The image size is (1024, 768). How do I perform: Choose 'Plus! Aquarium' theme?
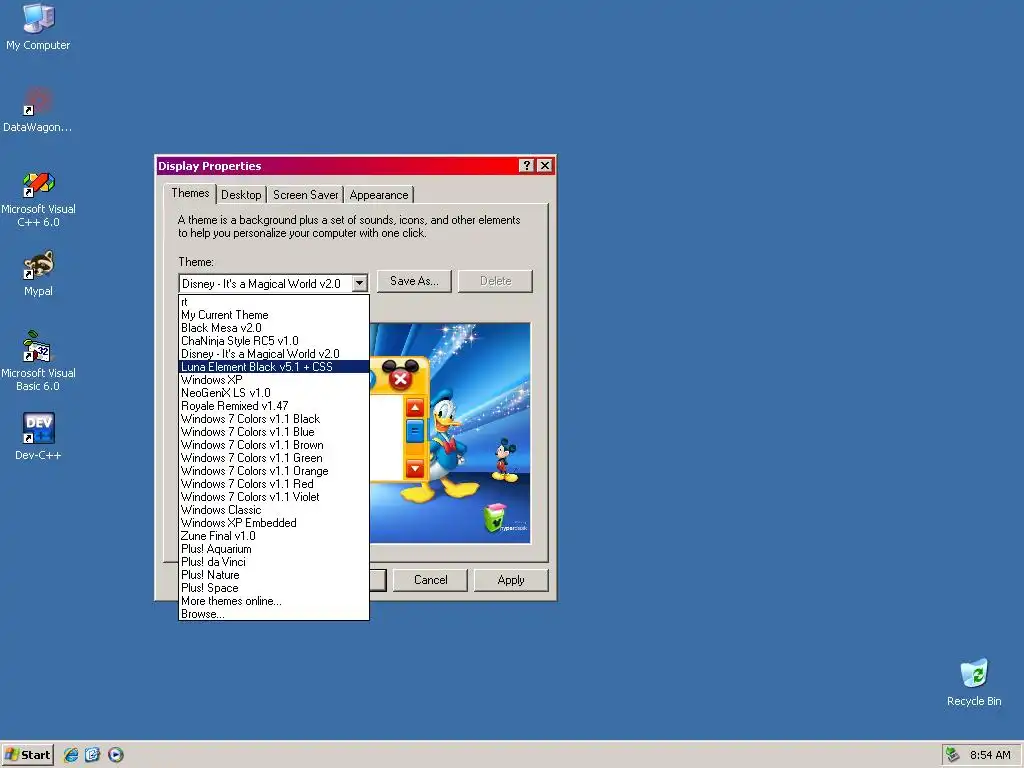274,549
